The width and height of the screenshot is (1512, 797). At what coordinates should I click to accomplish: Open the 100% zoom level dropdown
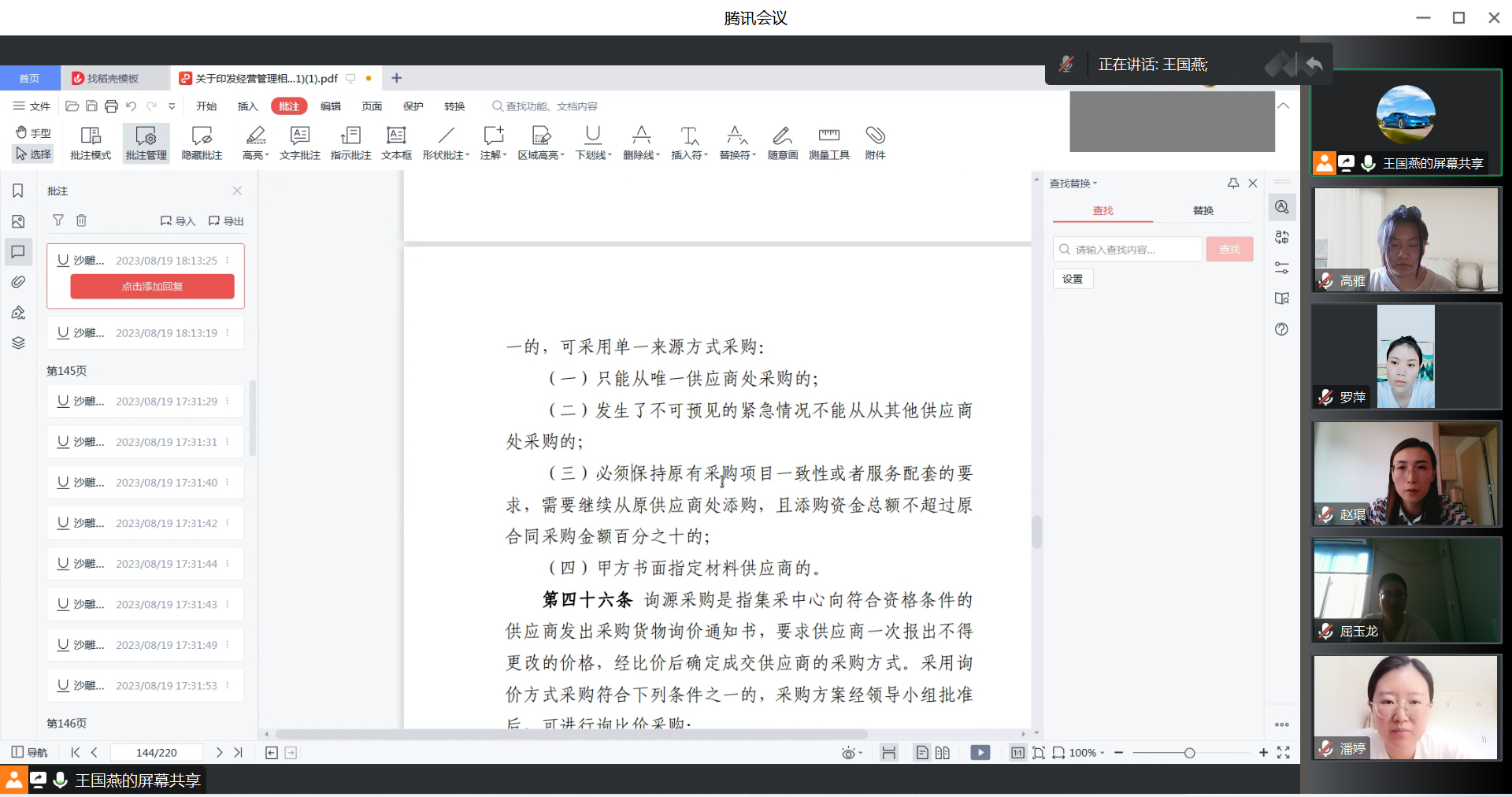coord(1087,753)
